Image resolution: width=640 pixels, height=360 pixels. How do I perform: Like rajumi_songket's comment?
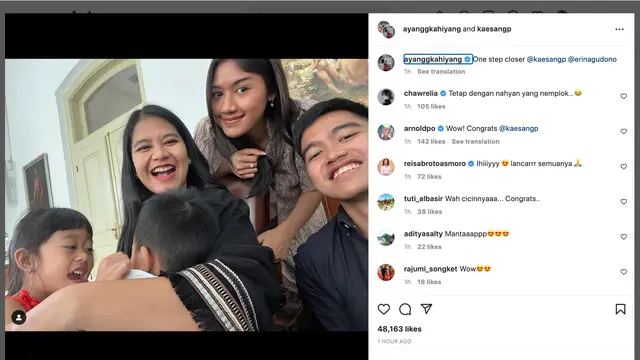[x=623, y=272]
